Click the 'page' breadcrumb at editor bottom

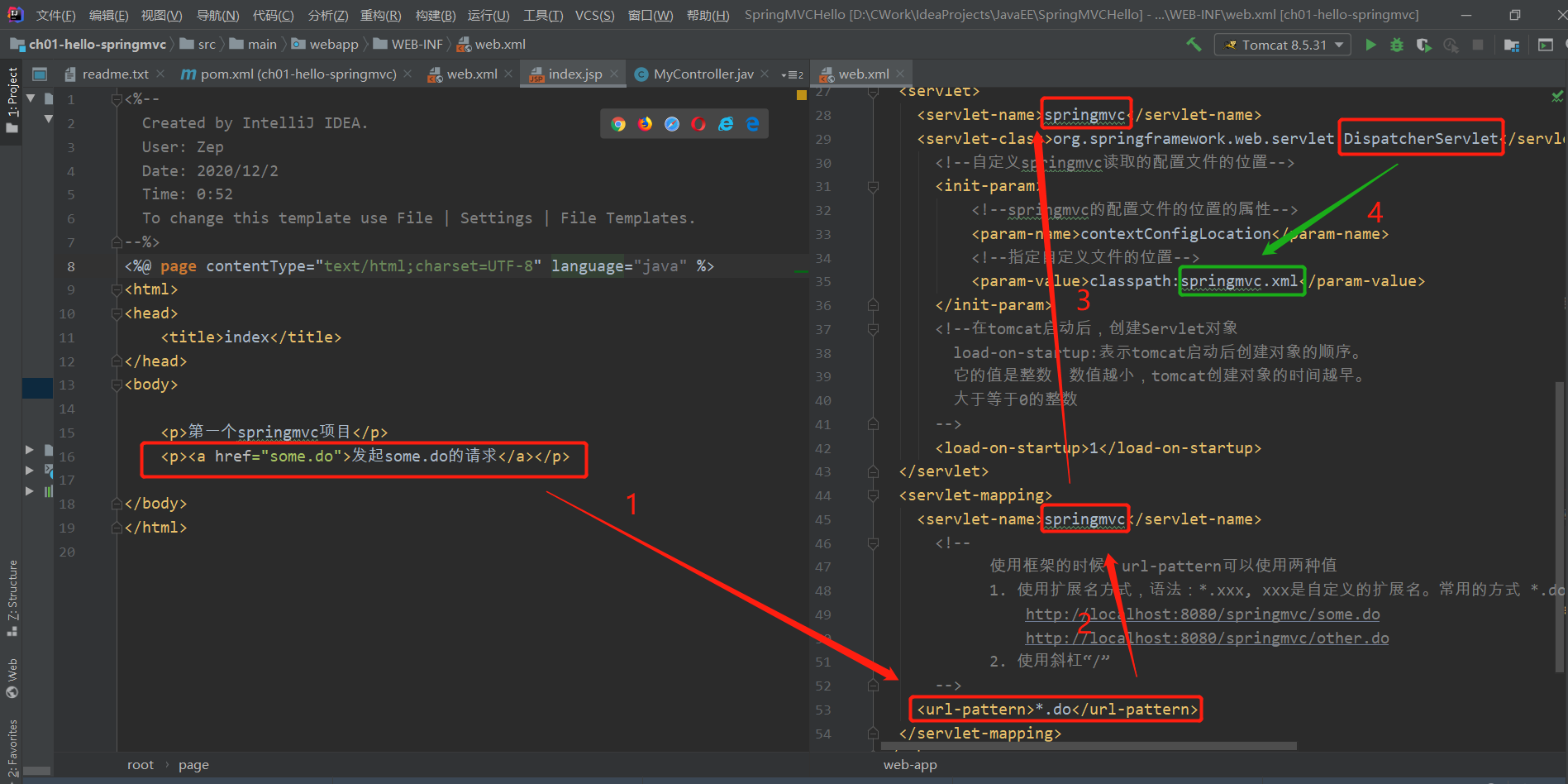pos(193,765)
